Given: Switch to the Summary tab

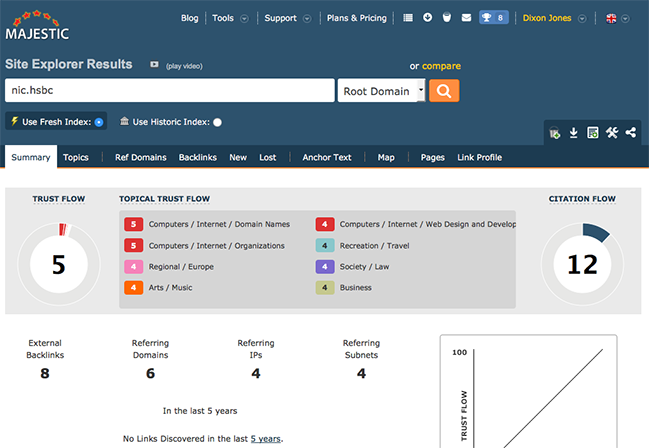Looking at the screenshot, I should point(31,157).
